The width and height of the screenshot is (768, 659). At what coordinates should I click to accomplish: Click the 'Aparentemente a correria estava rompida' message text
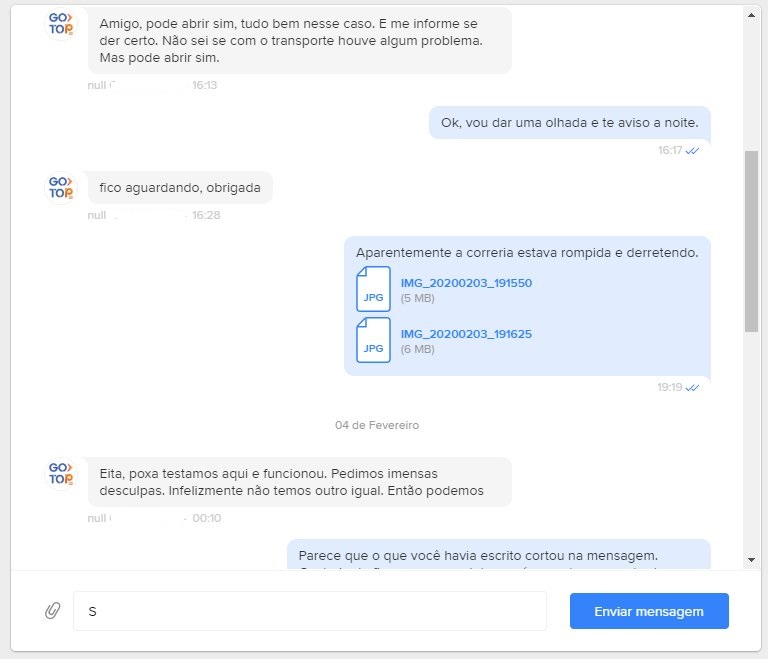[x=527, y=253]
